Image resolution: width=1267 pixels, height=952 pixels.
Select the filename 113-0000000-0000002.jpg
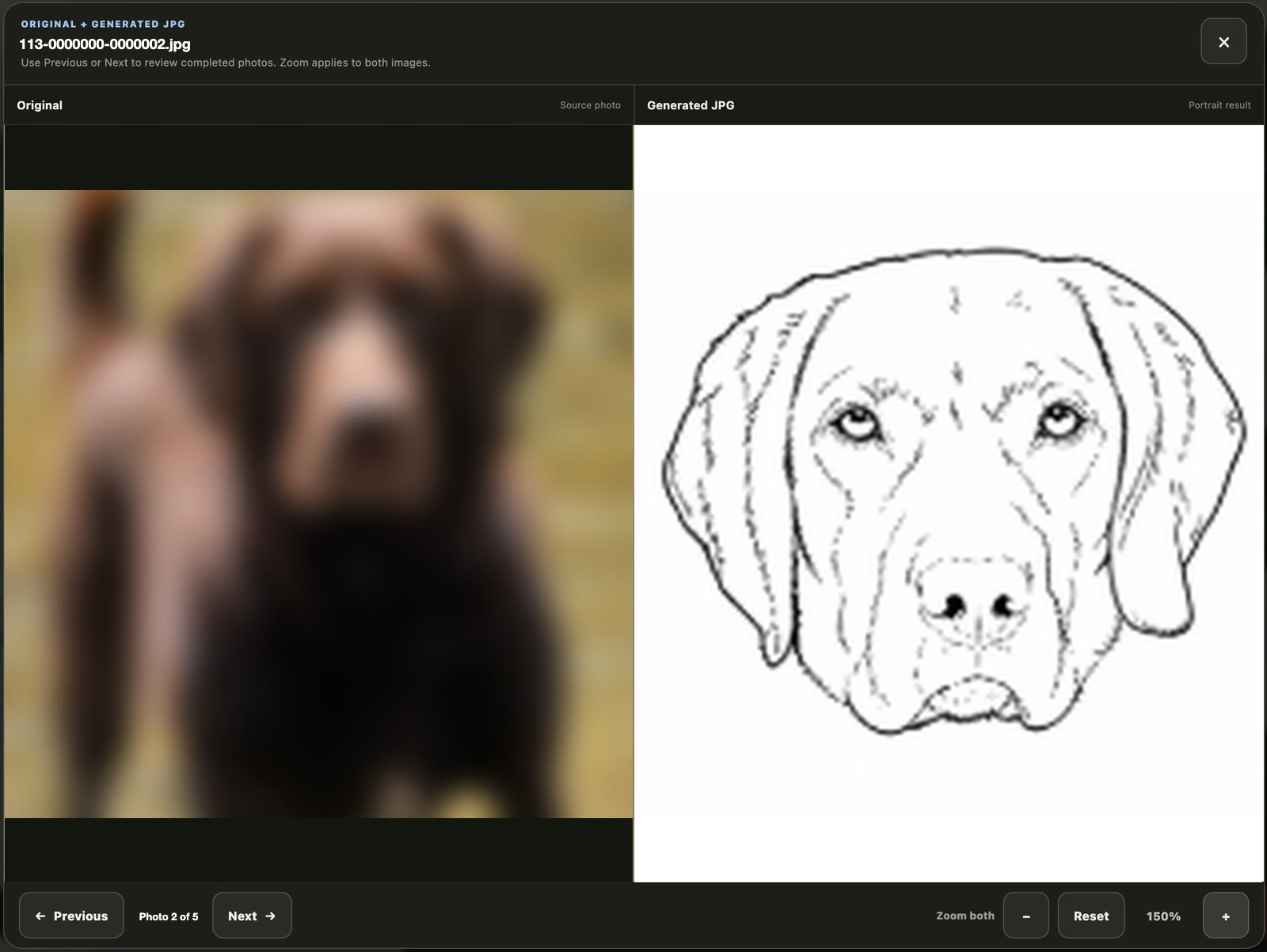point(105,44)
